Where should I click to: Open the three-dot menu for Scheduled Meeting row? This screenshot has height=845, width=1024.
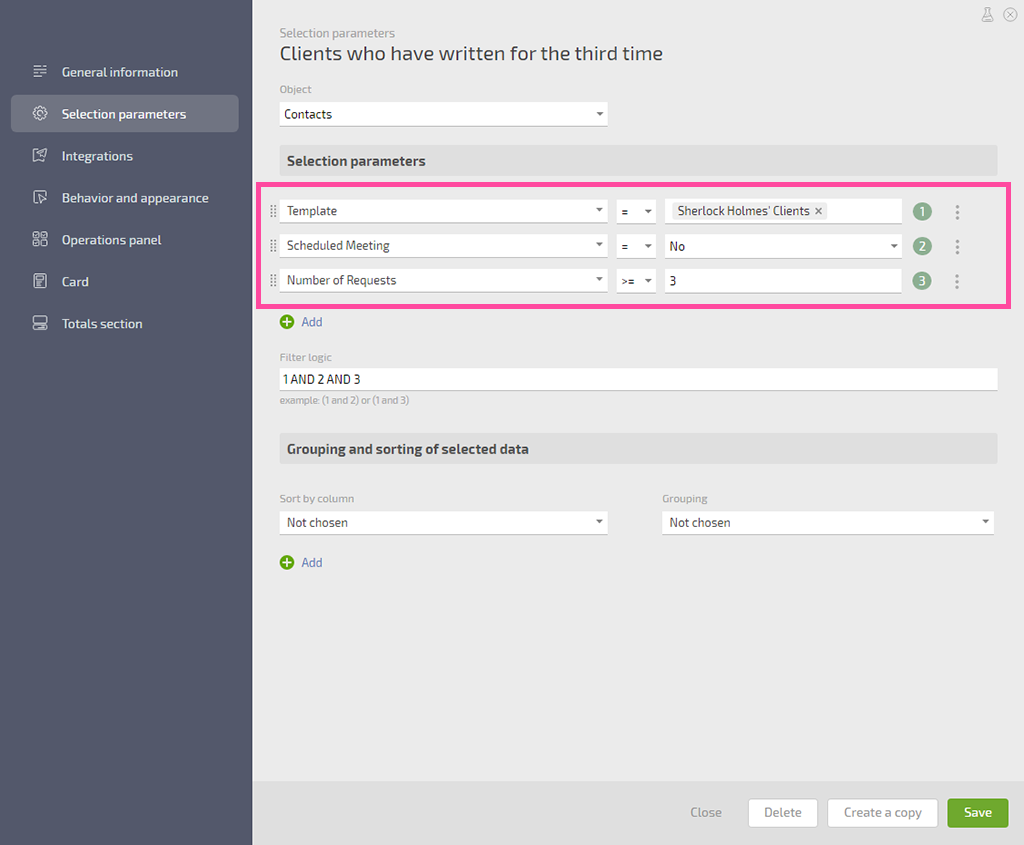point(957,246)
